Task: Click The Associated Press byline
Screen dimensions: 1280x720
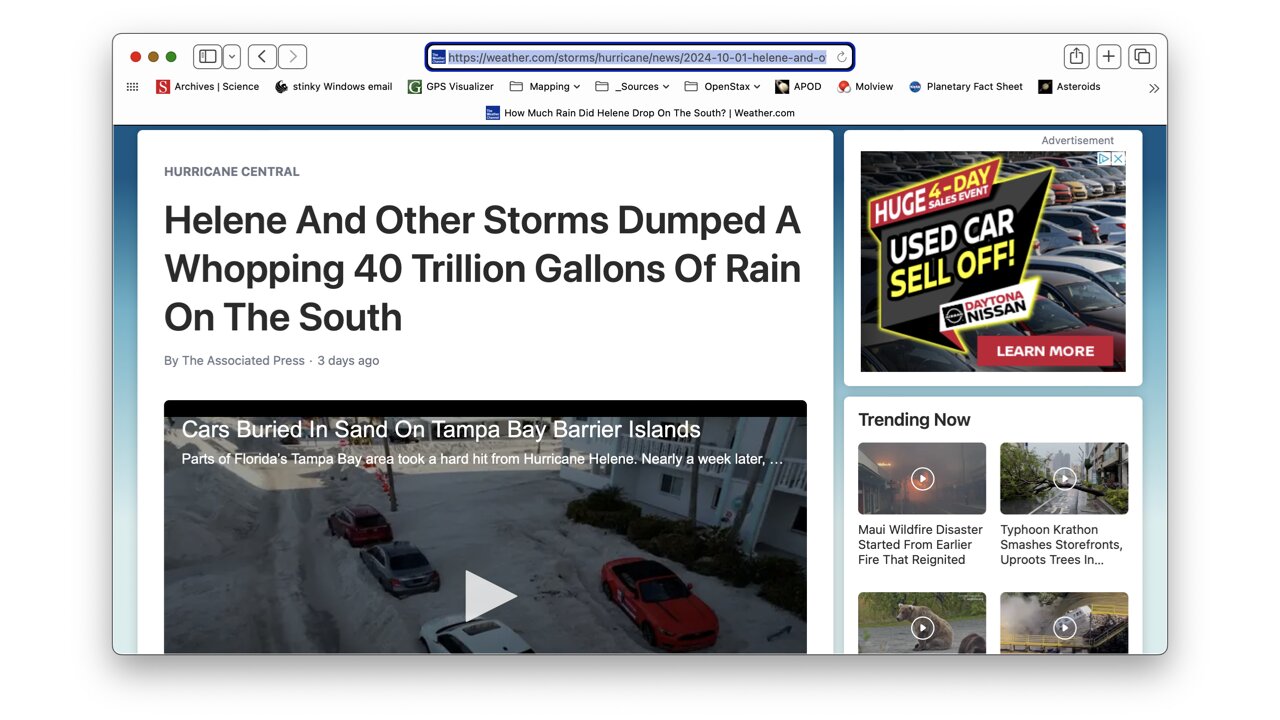Action: (x=243, y=361)
